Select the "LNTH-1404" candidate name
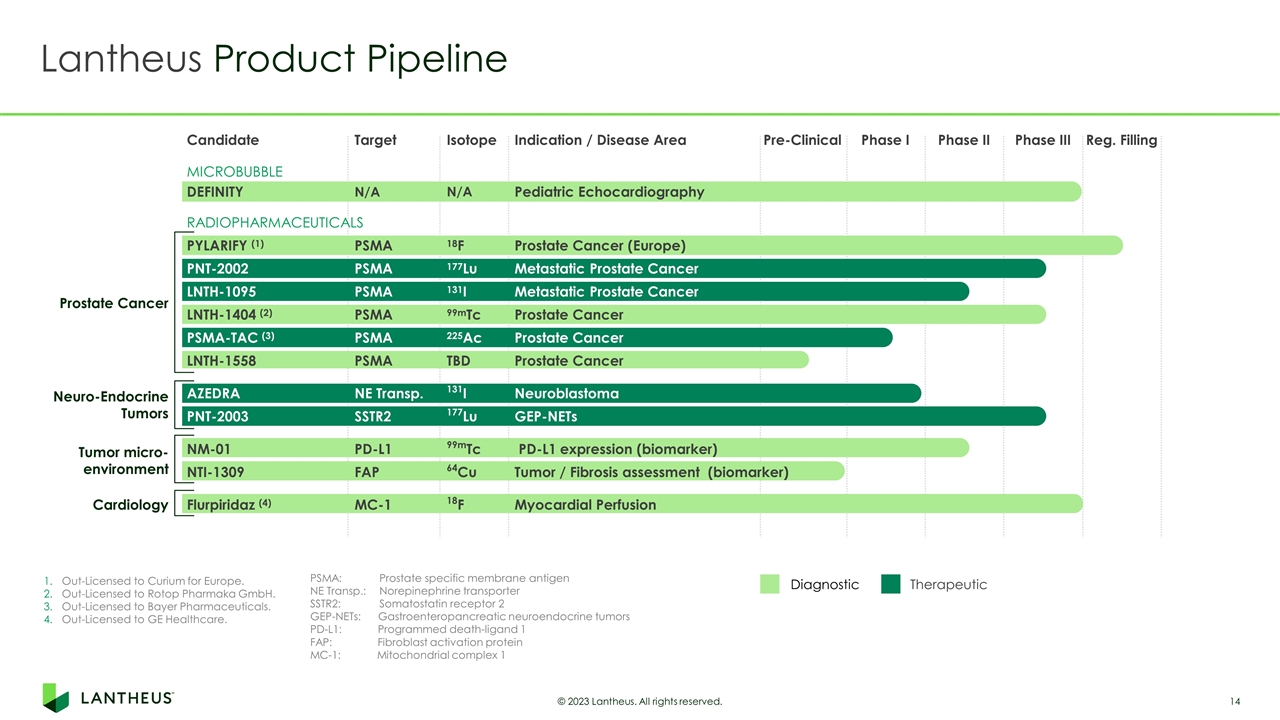This screenshot has height=720, width=1280. 222,315
